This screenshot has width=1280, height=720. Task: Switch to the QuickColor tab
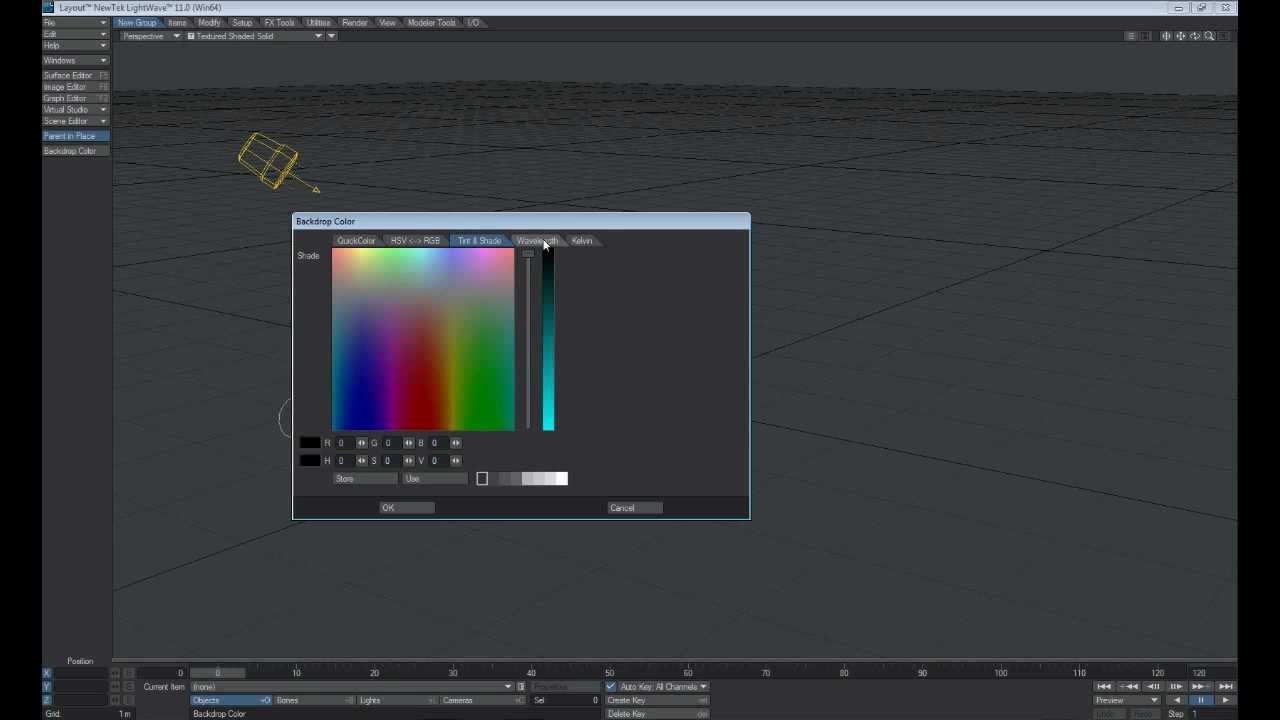click(x=356, y=241)
